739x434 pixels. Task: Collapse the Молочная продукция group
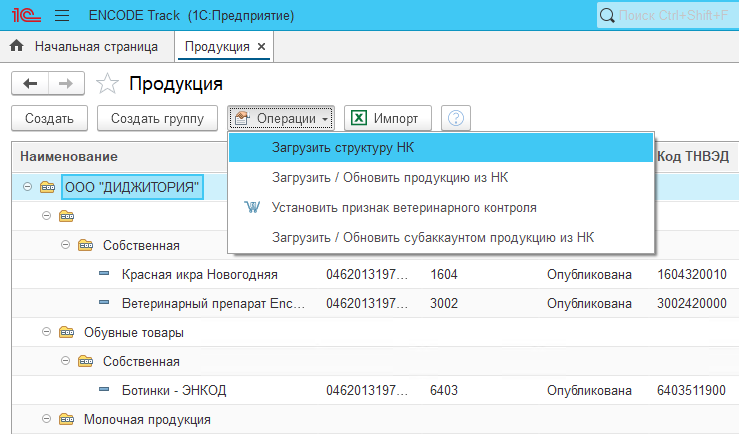(x=46, y=420)
